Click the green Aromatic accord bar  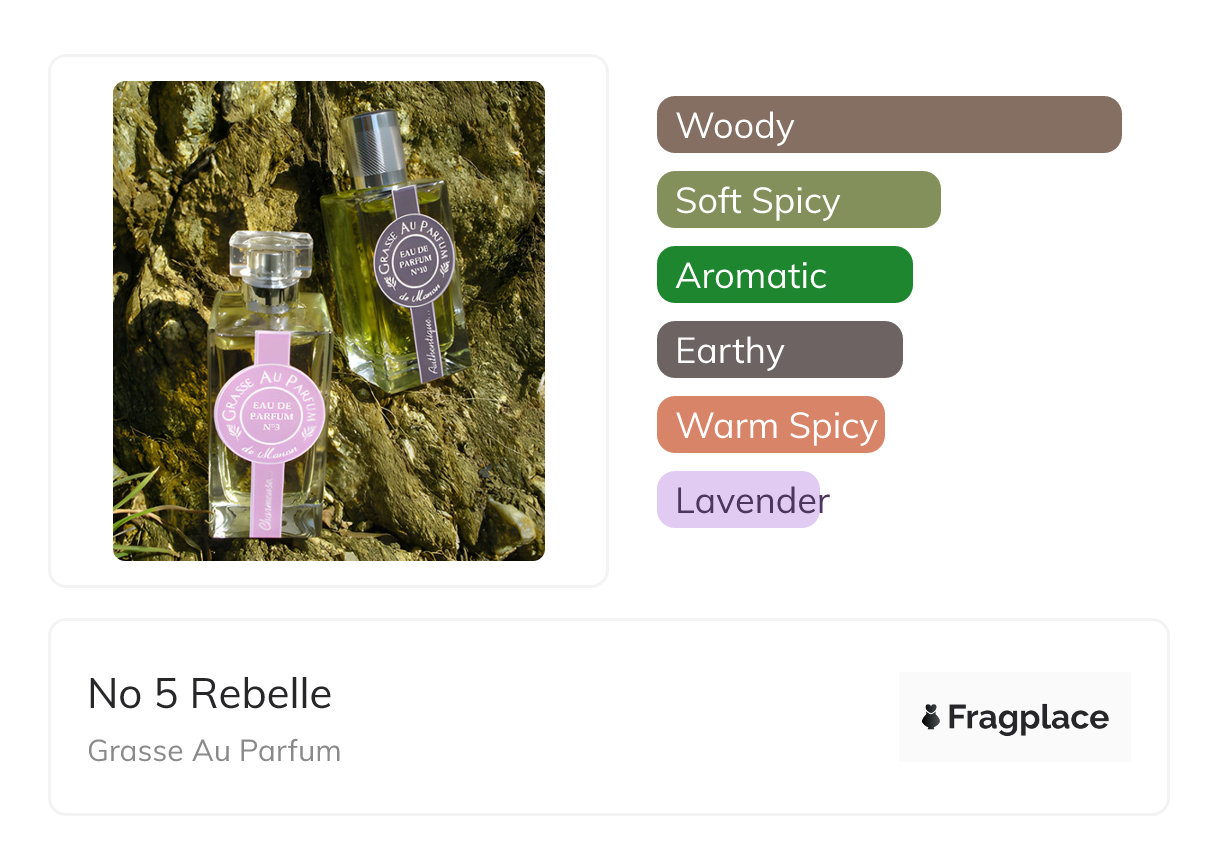tap(784, 275)
